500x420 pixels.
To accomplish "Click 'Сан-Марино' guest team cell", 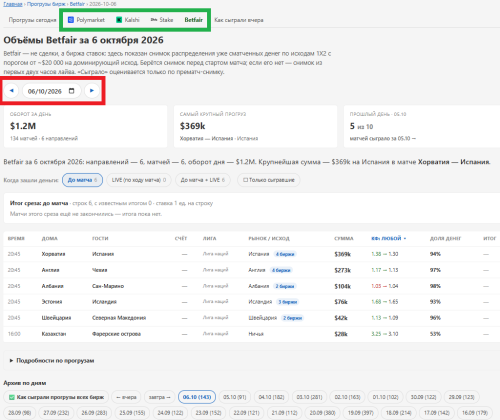I will (108, 286).
